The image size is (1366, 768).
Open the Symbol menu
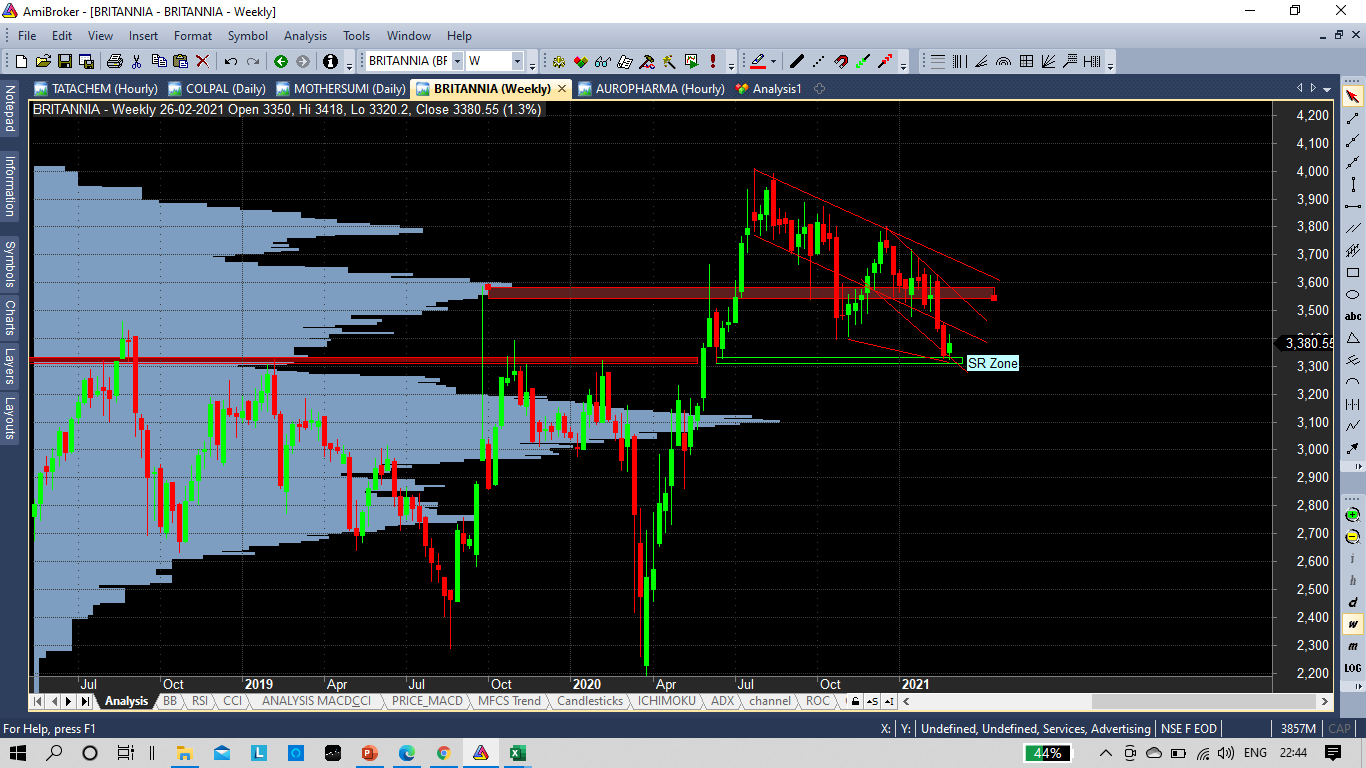click(x=247, y=35)
